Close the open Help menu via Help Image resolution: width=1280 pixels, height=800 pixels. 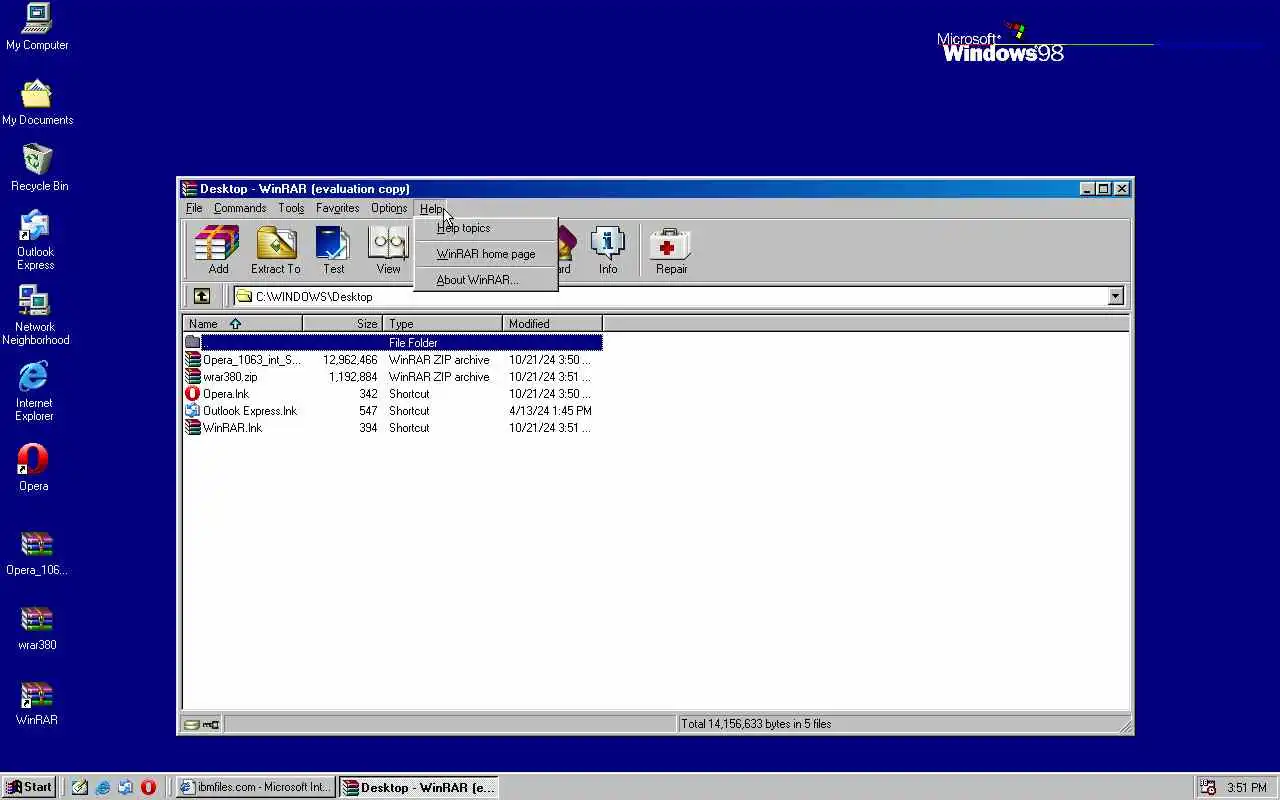point(431,208)
